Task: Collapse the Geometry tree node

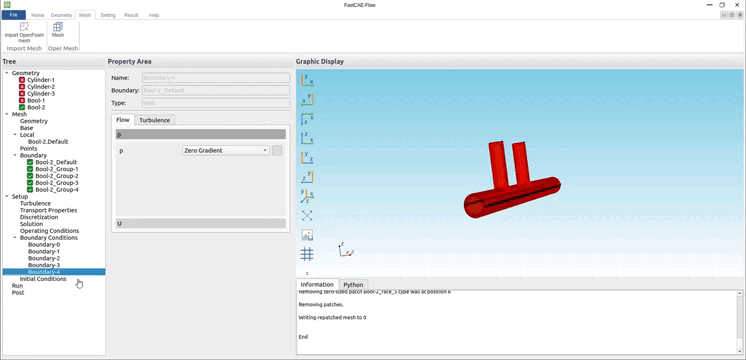Action: click(x=7, y=73)
